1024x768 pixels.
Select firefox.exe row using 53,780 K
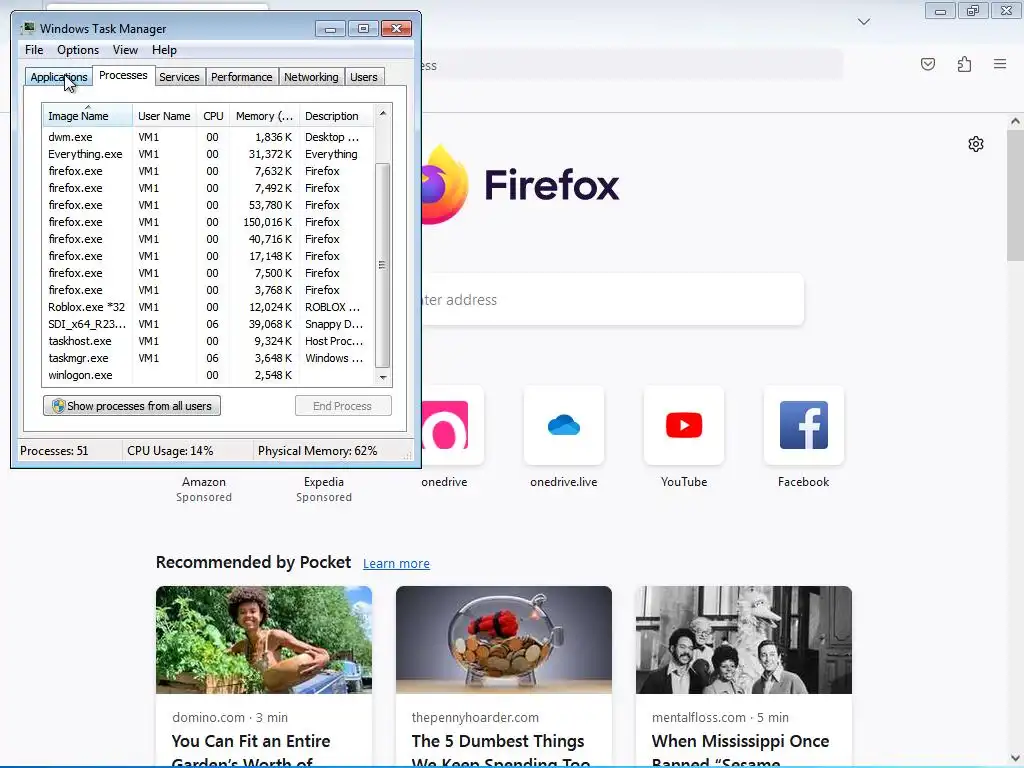coord(209,205)
